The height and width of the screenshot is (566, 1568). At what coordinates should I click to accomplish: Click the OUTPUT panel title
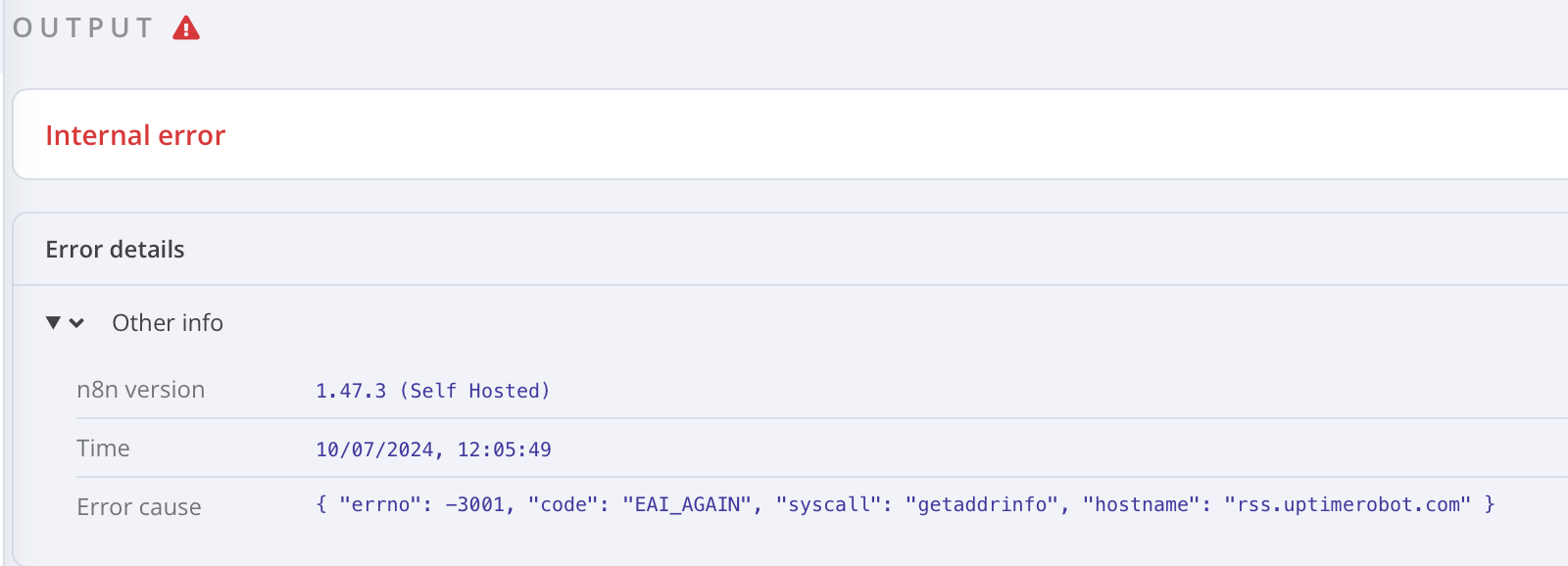tap(83, 27)
